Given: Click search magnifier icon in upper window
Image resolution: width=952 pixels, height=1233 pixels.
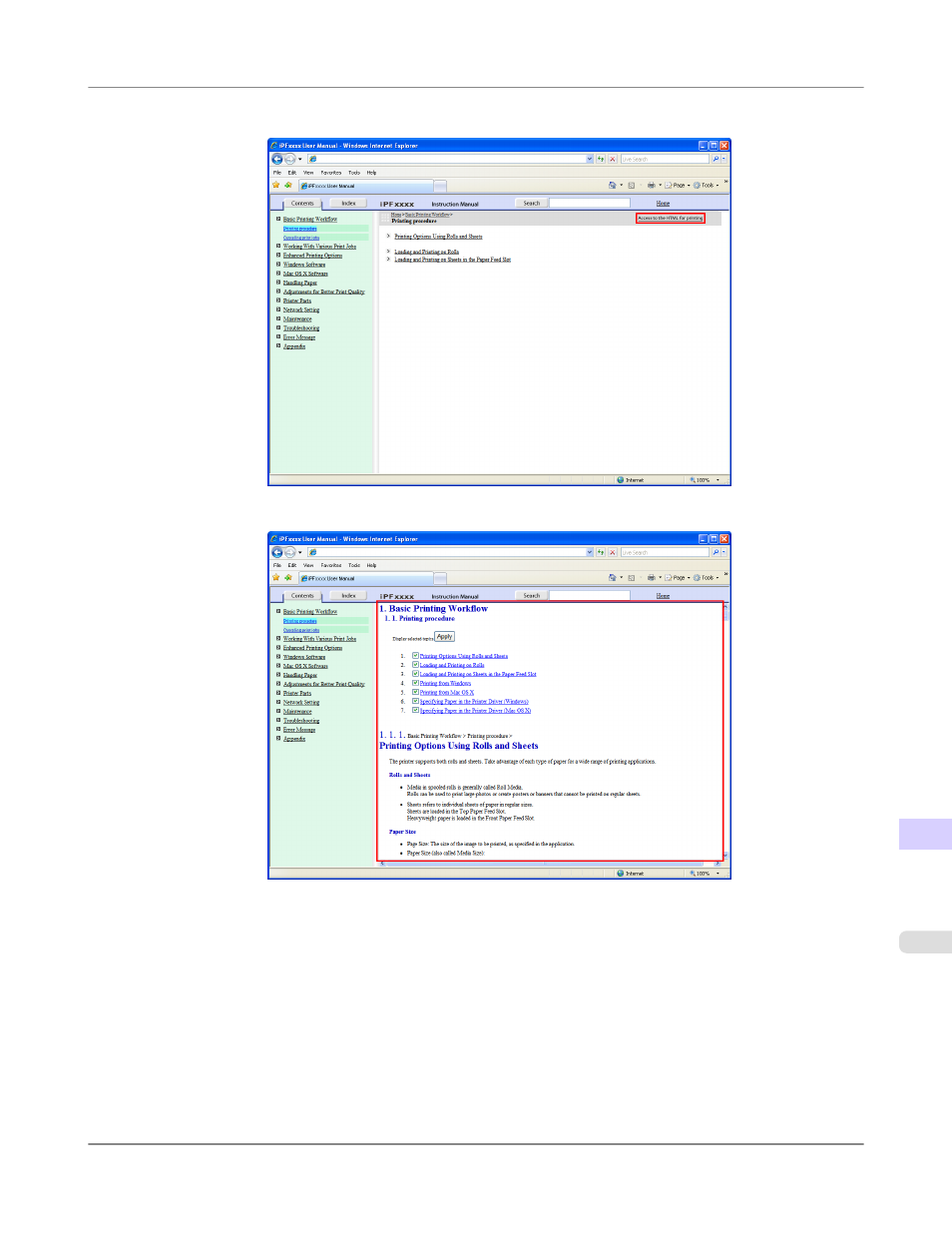Looking at the screenshot, I should (x=715, y=159).
